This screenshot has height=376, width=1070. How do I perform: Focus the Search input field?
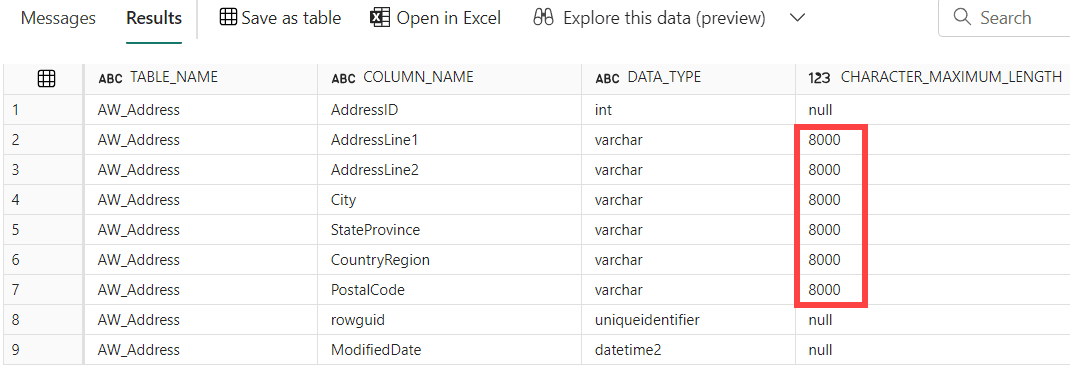pyautogui.click(x=1004, y=18)
